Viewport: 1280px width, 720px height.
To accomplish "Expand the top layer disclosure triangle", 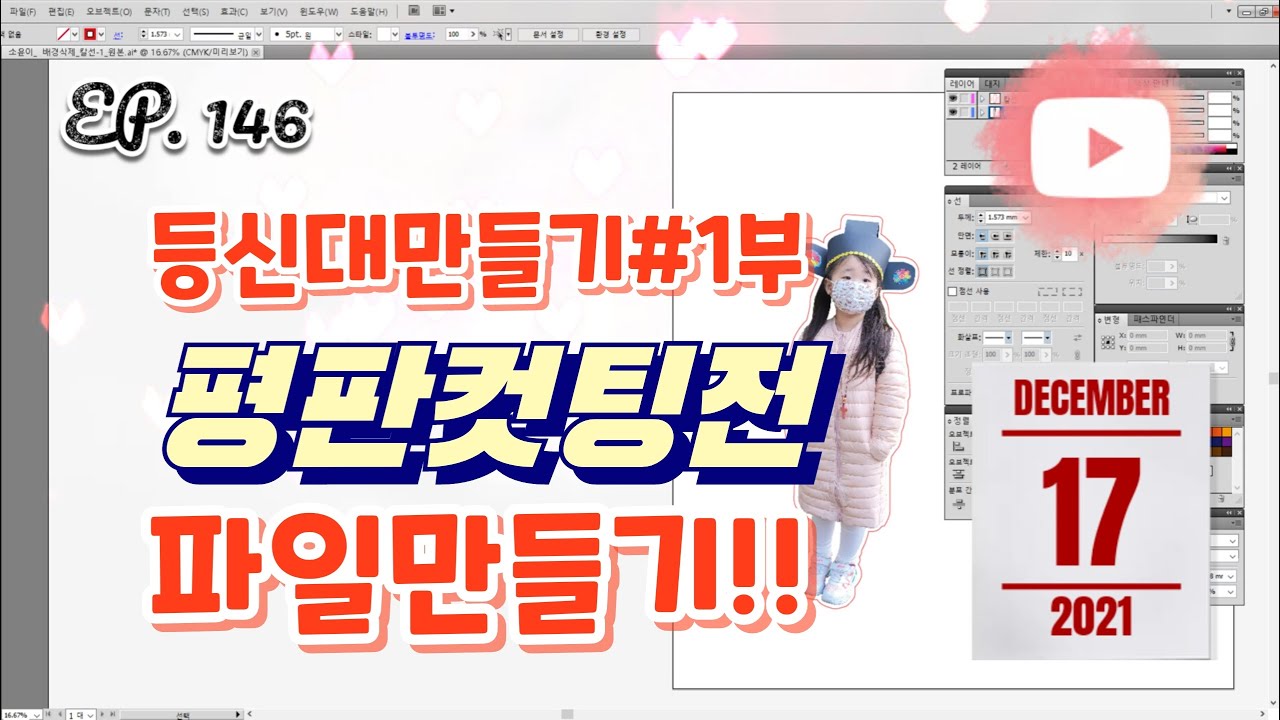I will click(982, 98).
